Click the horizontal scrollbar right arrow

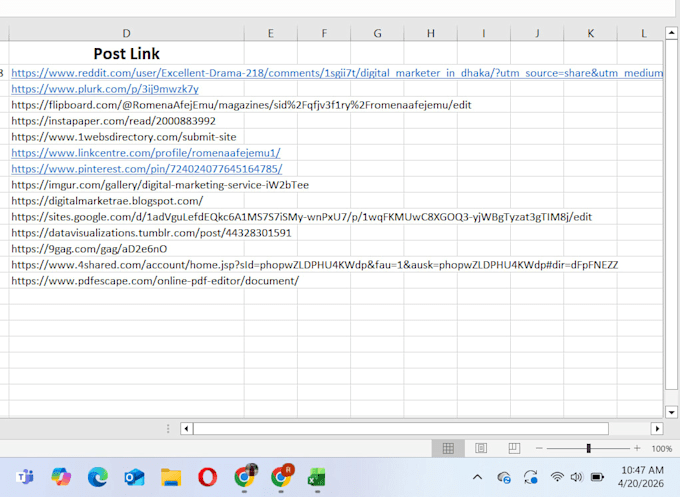point(657,428)
